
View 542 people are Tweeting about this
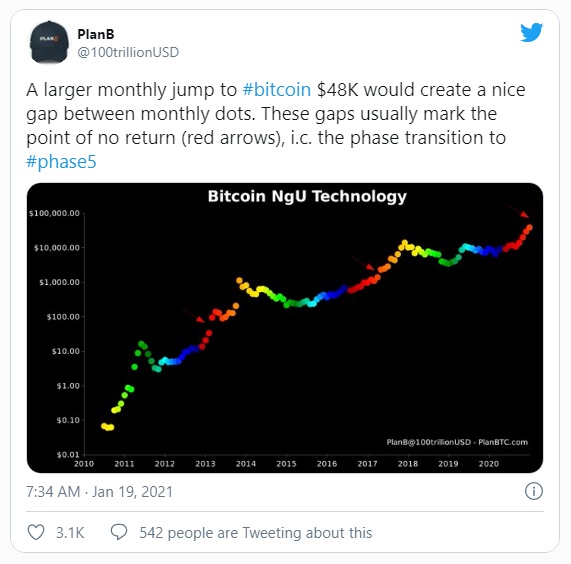pyautogui.click(x=256, y=533)
